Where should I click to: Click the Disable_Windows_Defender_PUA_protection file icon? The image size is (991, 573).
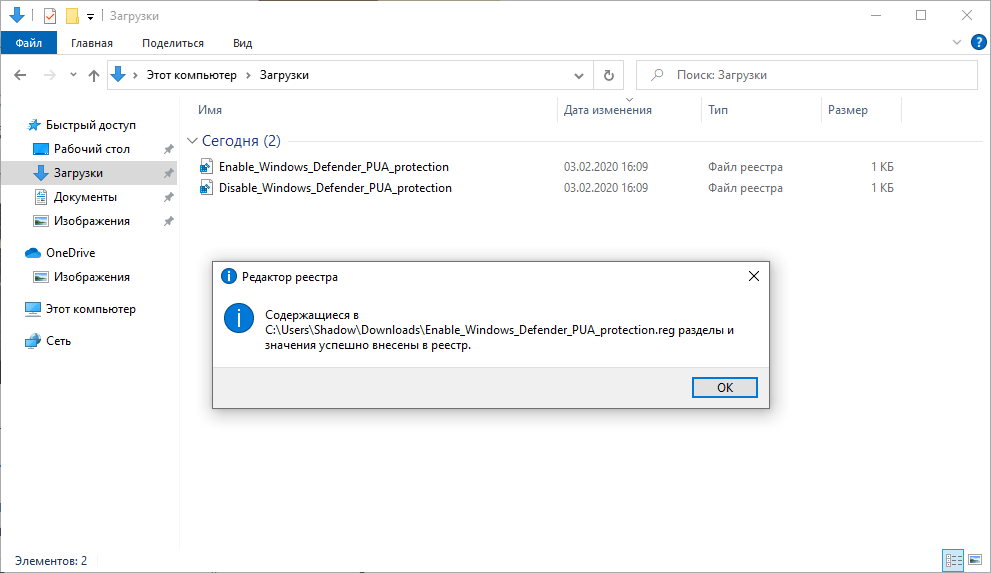click(x=208, y=188)
